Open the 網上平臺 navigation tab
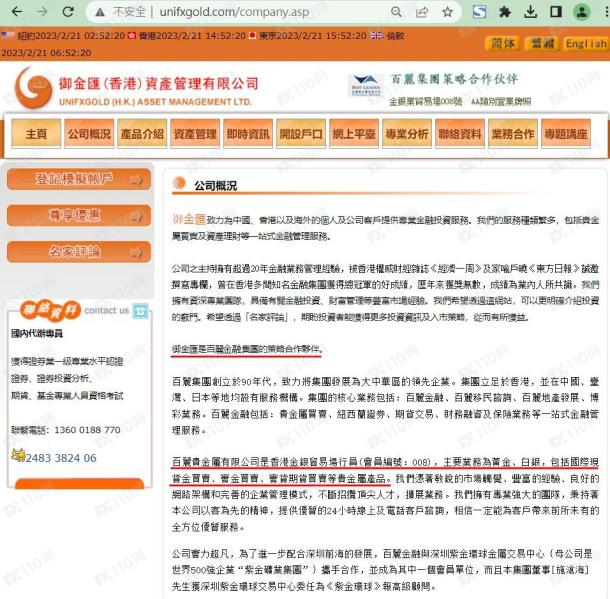This screenshot has height=599, width=610. [x=354, y=133]
